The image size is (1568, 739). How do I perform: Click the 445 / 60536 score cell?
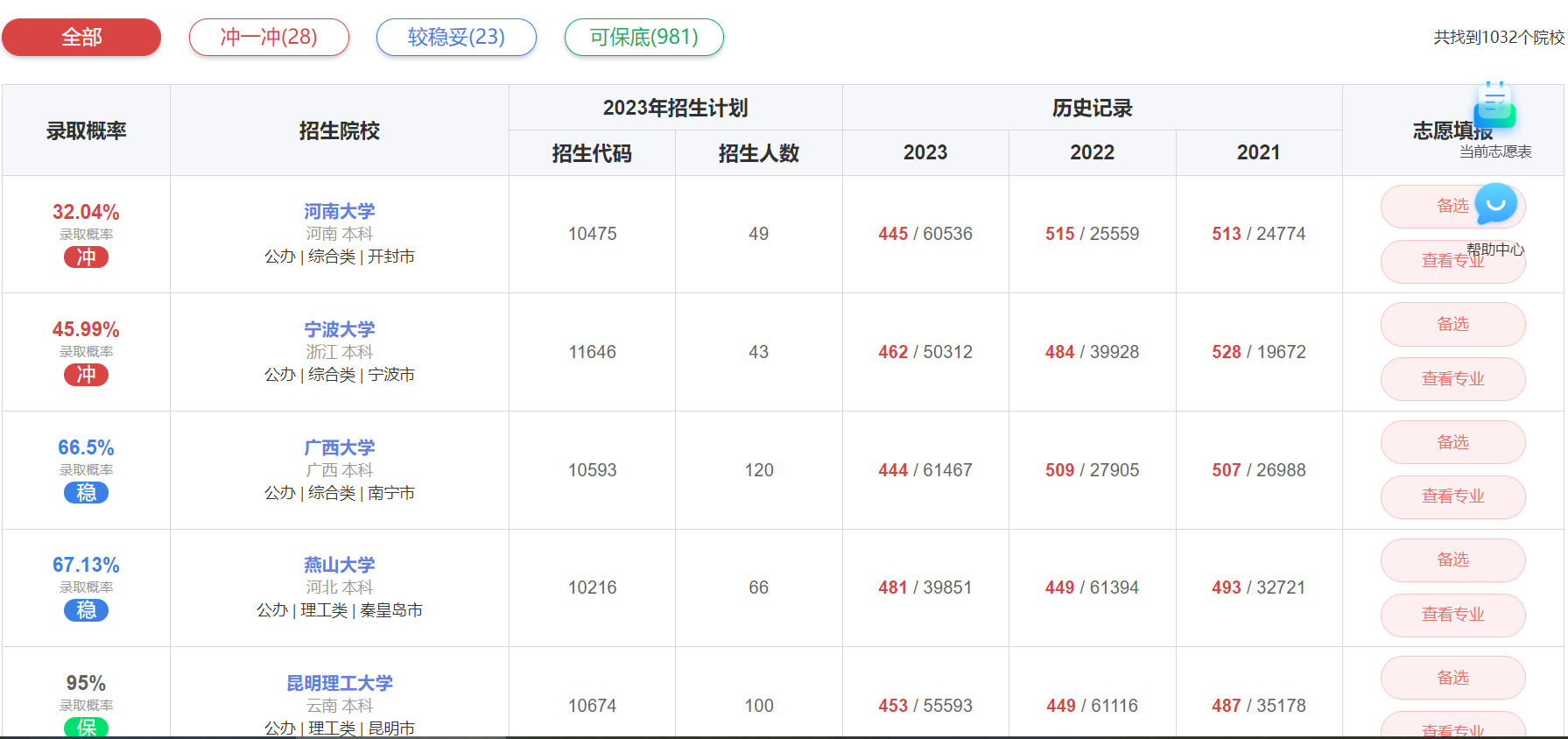925,234
